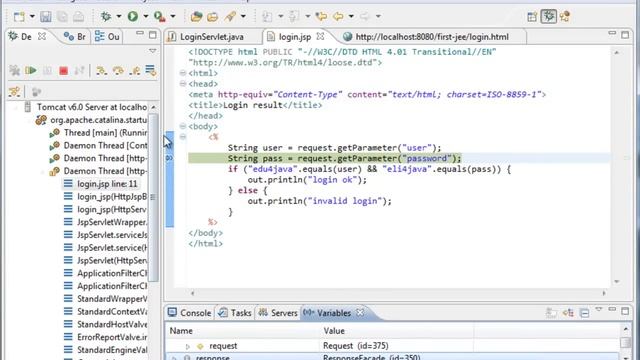Click the Debug view vertical scrollbar
The height and width of the screenshot is (360, 640).
(x=153, y=197)
